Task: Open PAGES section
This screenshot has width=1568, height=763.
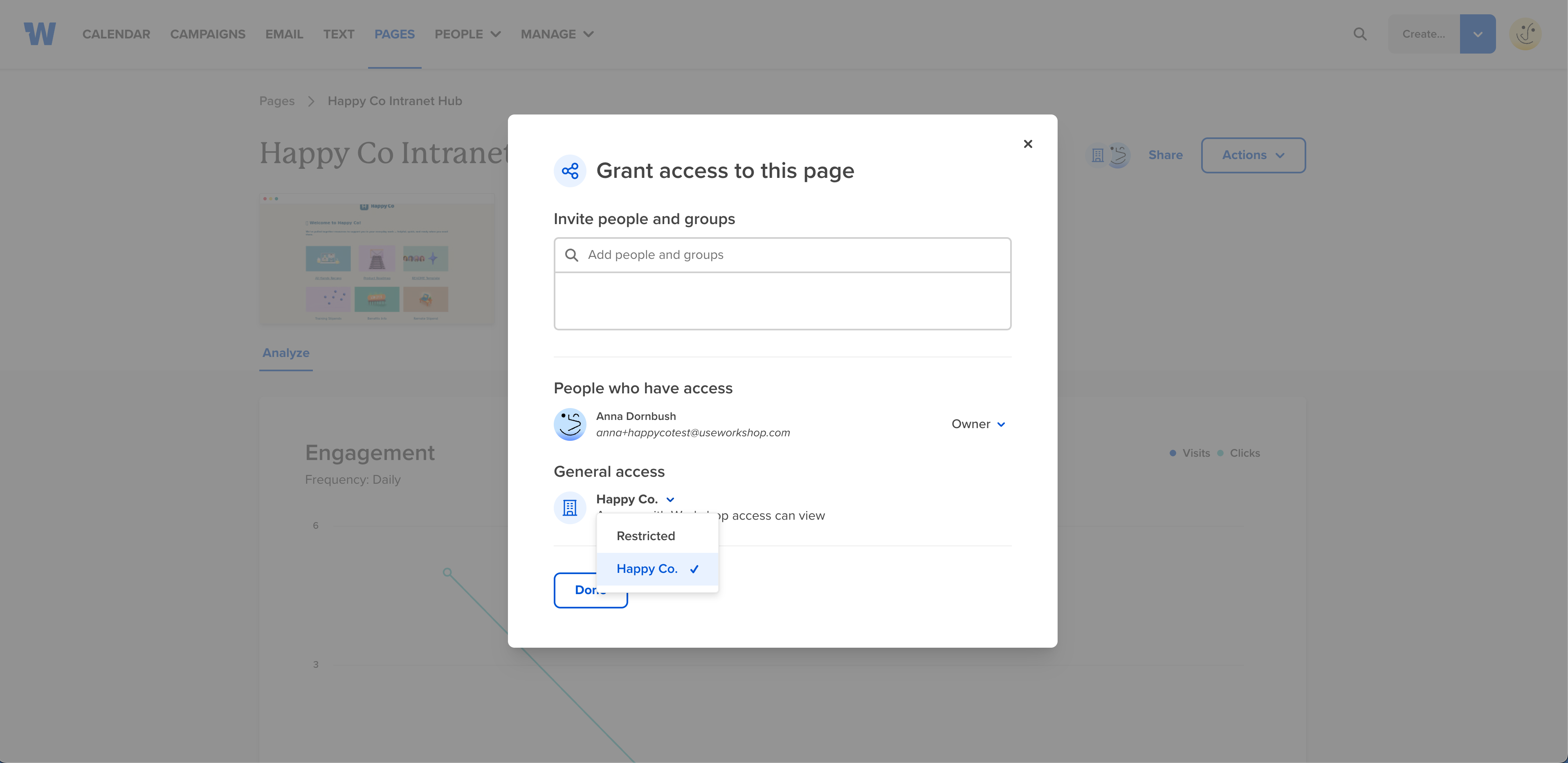Action: click(x=394, y=34)
